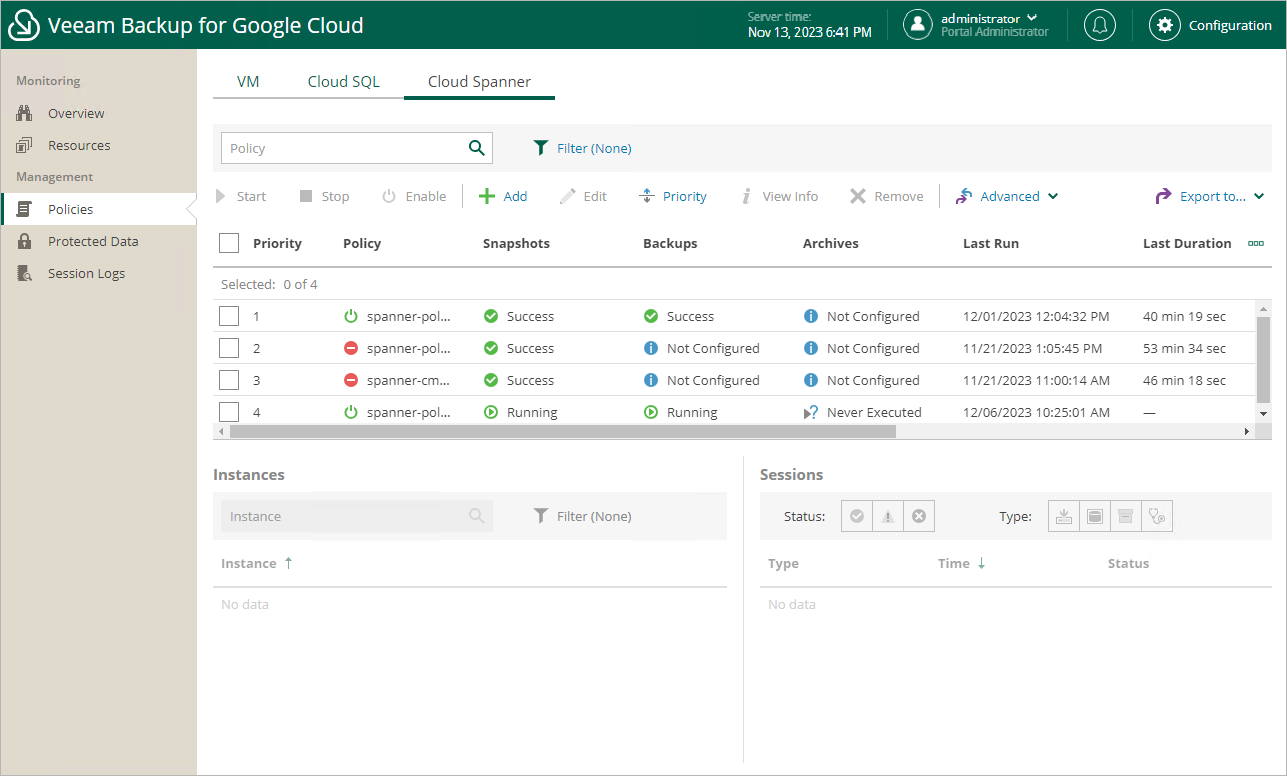This screenshot has height=776, width=1287.
Task: Click the notifications bell icon
Action: [x=1100, y=25]
